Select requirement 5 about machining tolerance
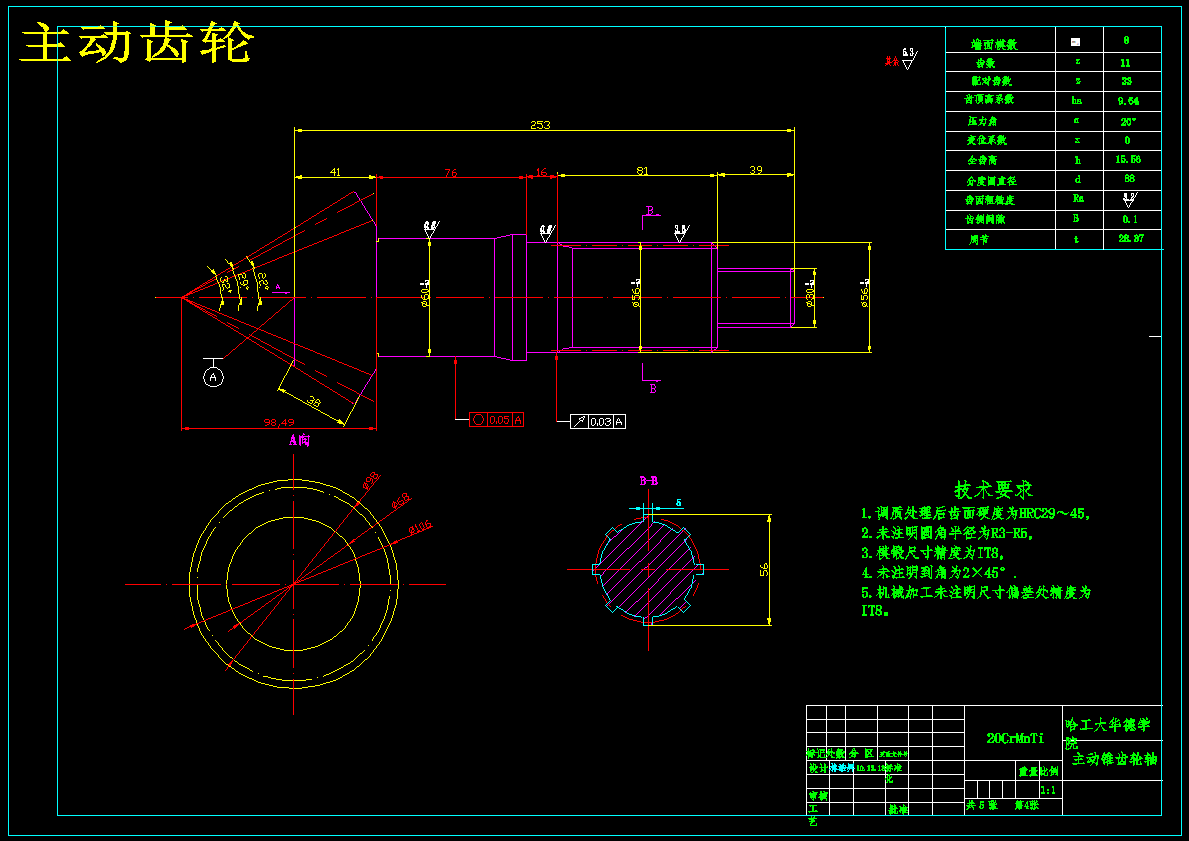 click(976, 601)
